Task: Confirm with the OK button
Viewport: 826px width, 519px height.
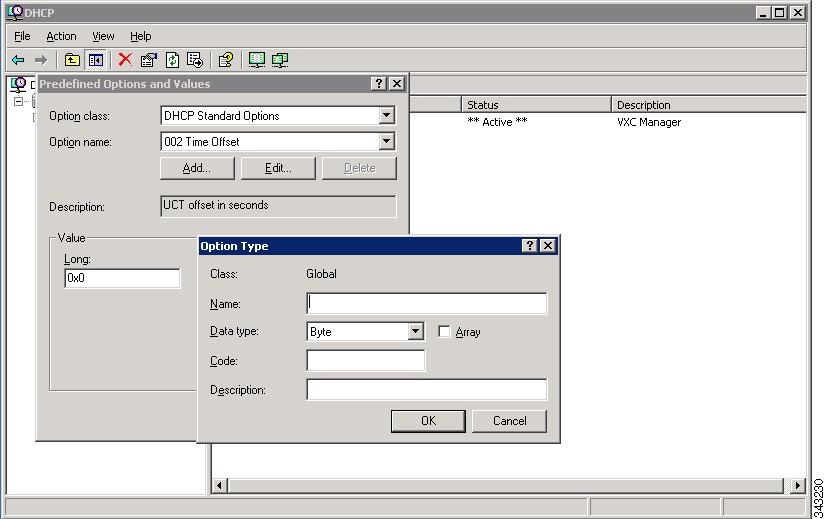Action: coord(428,421)
